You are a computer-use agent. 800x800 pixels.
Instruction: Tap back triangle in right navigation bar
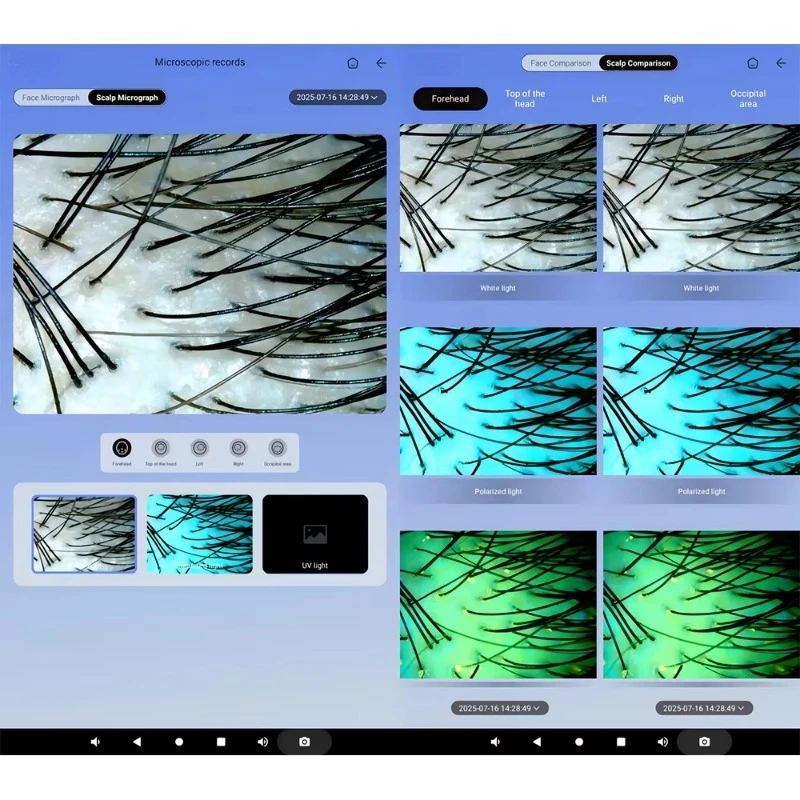click(537, 742)
